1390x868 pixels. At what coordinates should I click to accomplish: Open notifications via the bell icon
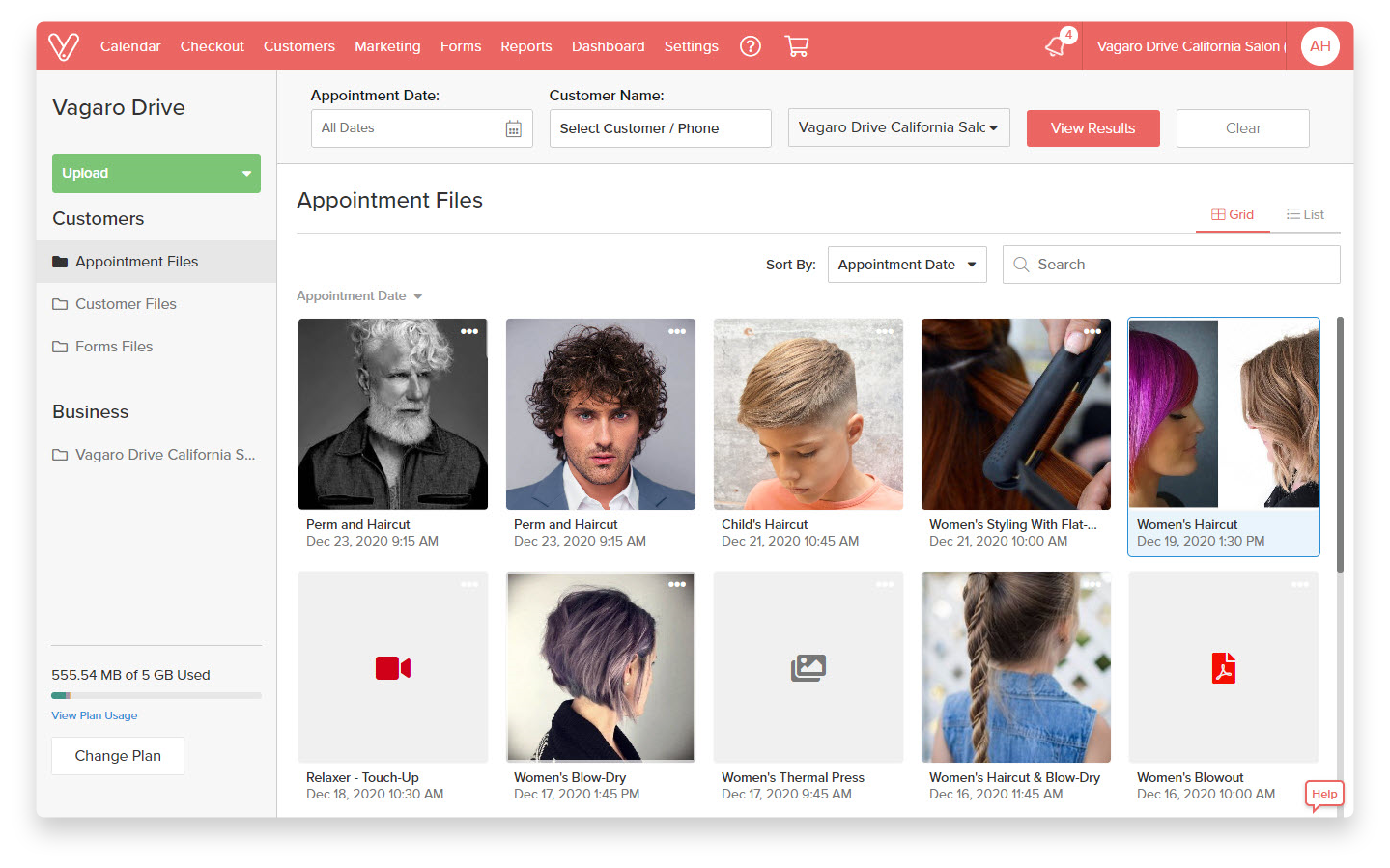coord(1054,45)
